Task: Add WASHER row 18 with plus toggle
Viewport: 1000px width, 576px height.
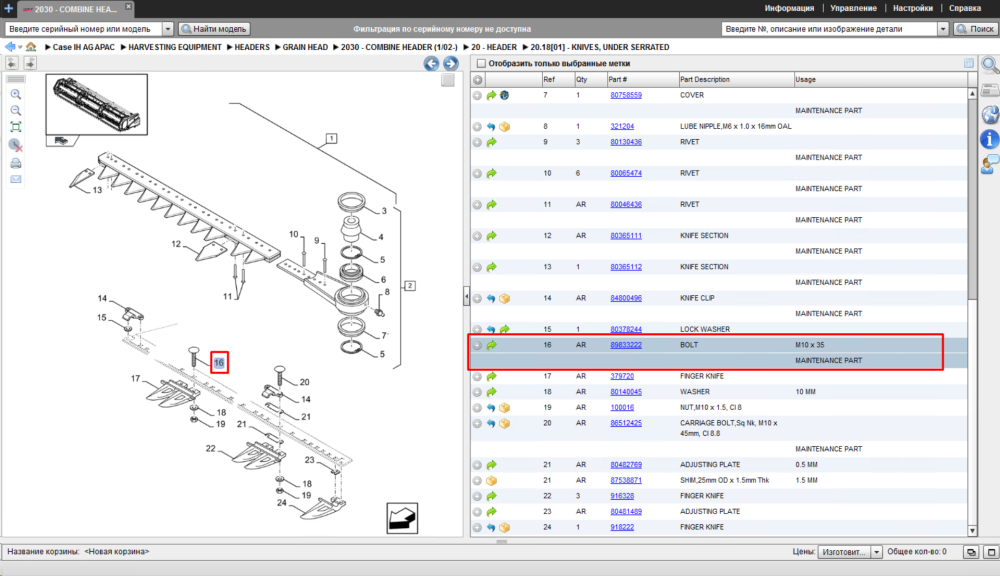Action: click(477, 392)
